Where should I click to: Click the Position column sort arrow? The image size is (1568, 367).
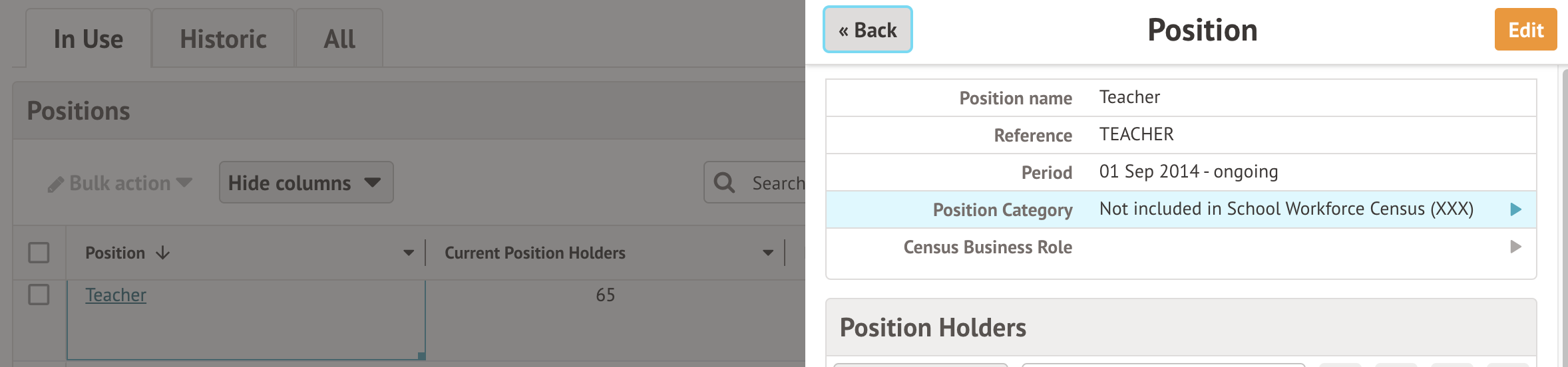point(163,253)
